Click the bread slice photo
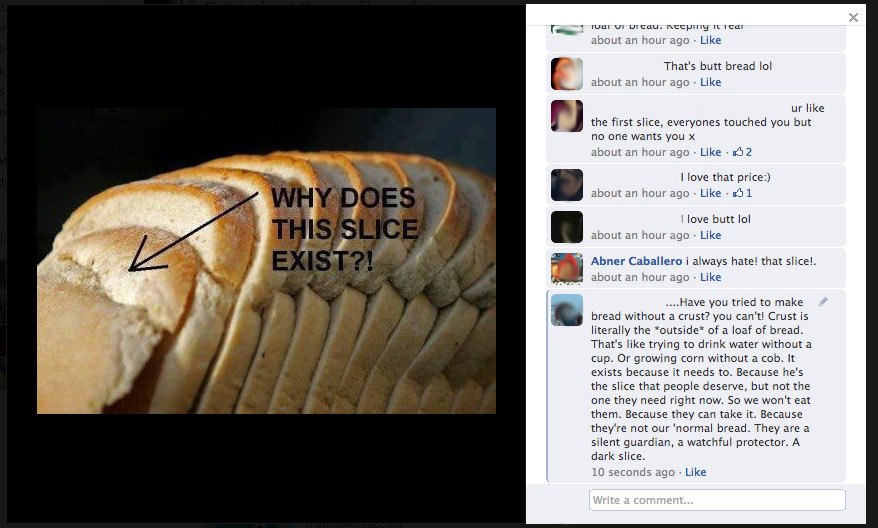Screen dimensions: 878x528 pos(266,261)
